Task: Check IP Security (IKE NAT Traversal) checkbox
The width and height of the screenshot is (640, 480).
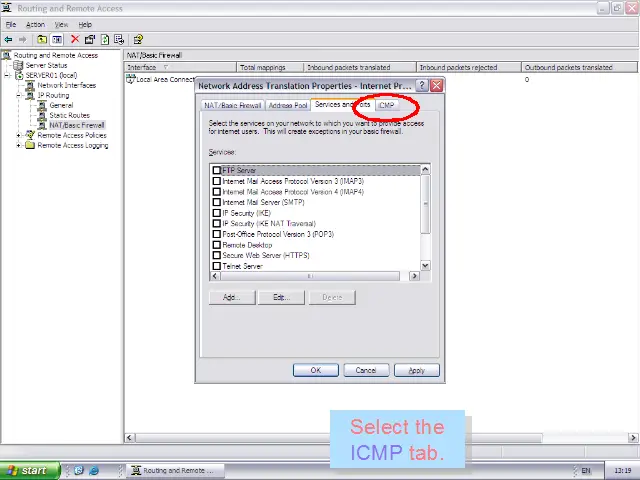Action: point(217,223)
